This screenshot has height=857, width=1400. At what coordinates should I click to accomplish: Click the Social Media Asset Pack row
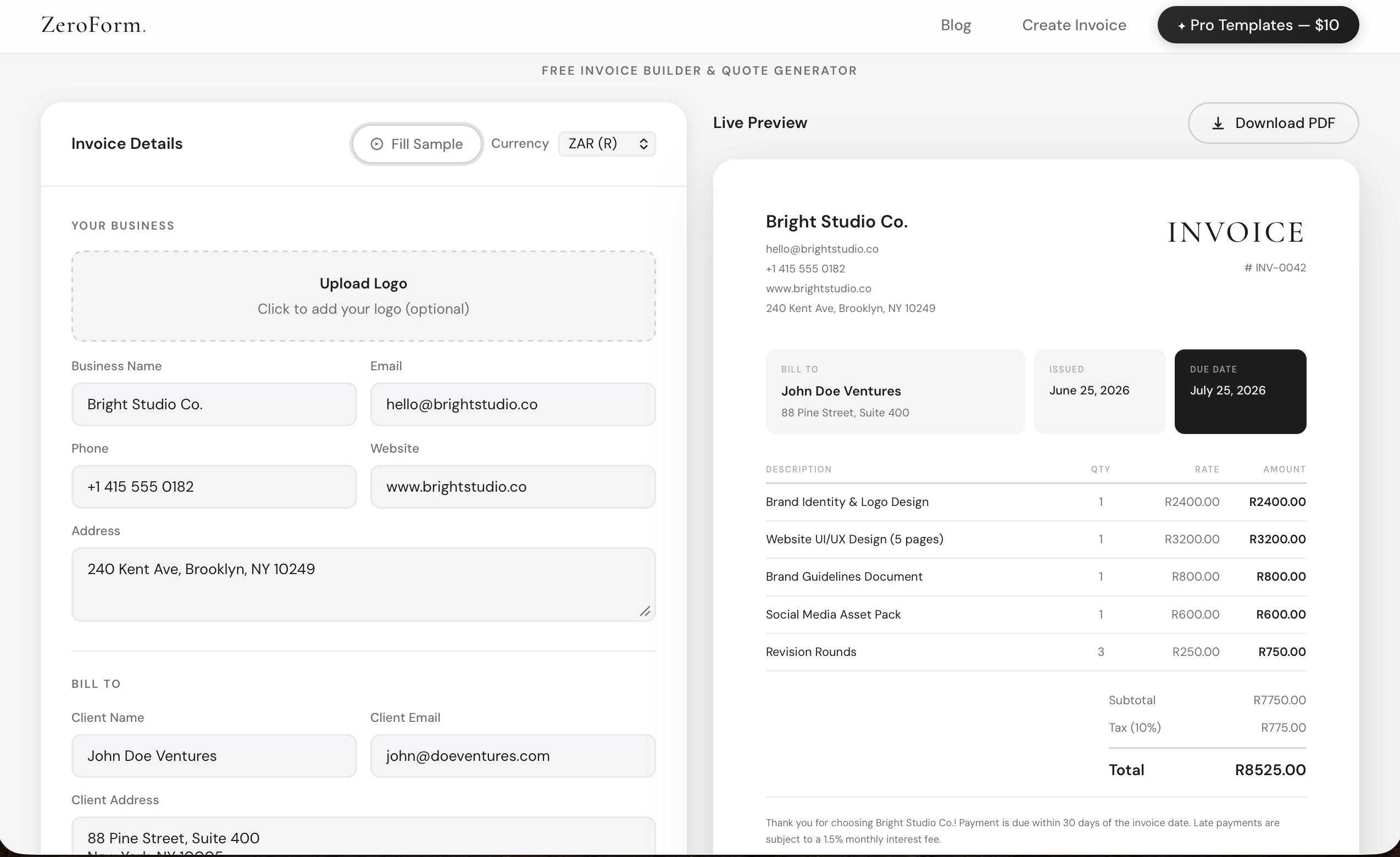[x=1035, y=615]
